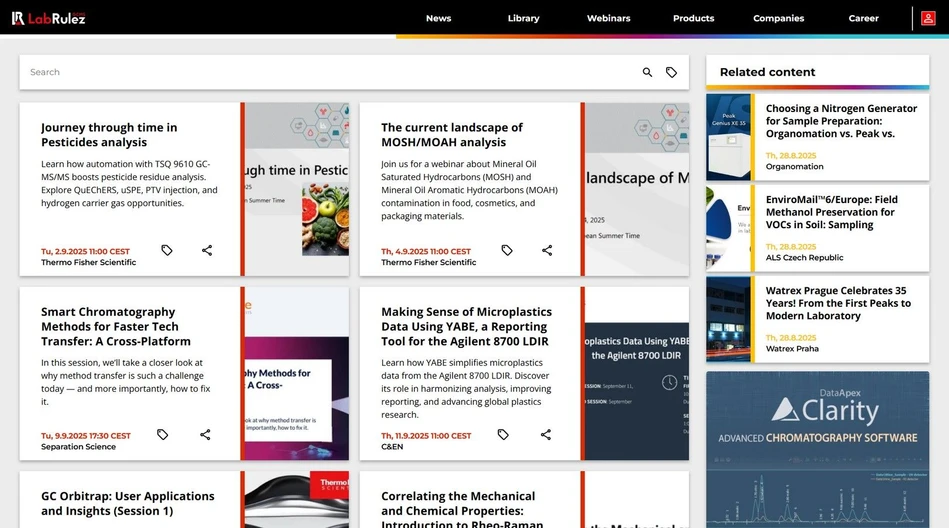This screenshot has width=949, height=528.
Task: Open Journey through time in Pesticides analysis
Action: pos(109,135)
